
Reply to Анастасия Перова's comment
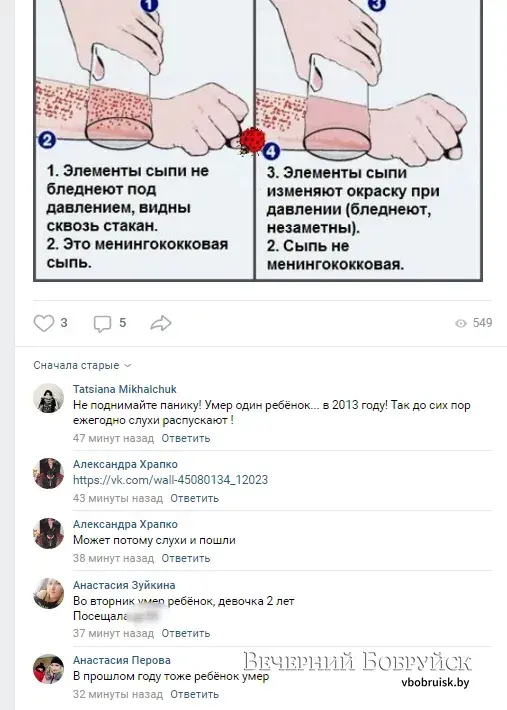(x=194, y=694)
